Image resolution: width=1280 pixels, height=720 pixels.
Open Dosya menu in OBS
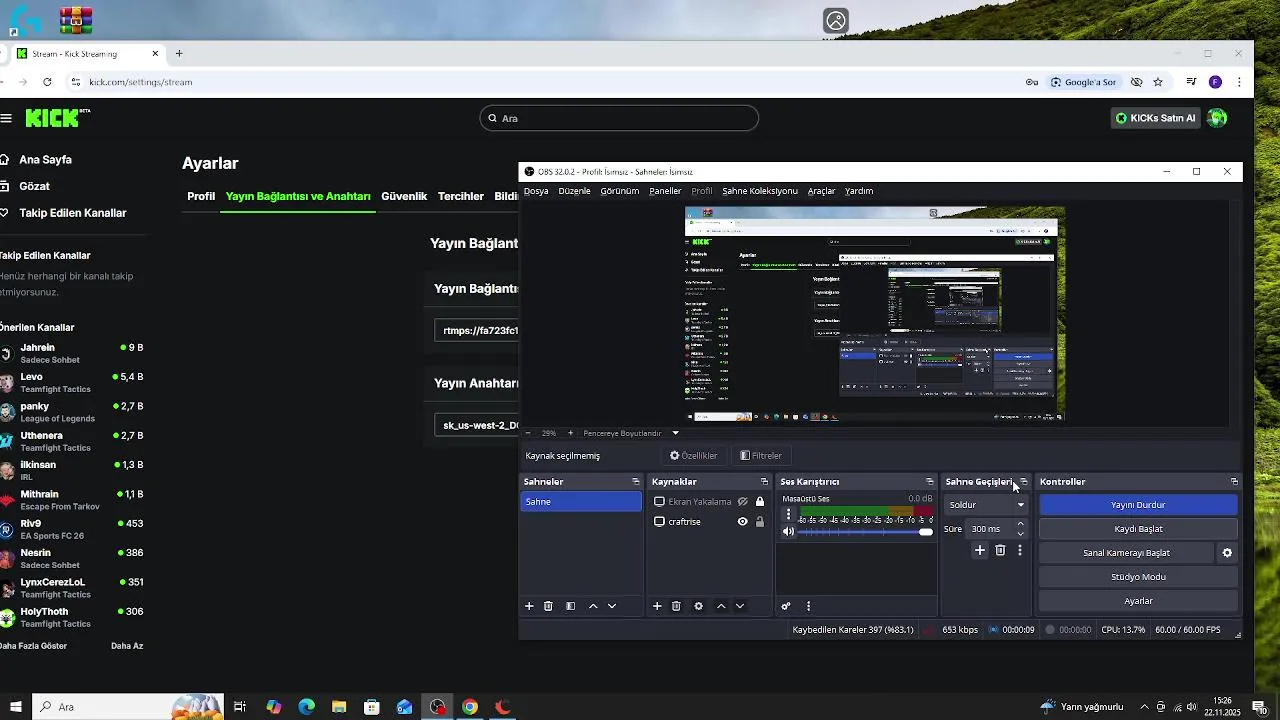(x=536, y=191)
